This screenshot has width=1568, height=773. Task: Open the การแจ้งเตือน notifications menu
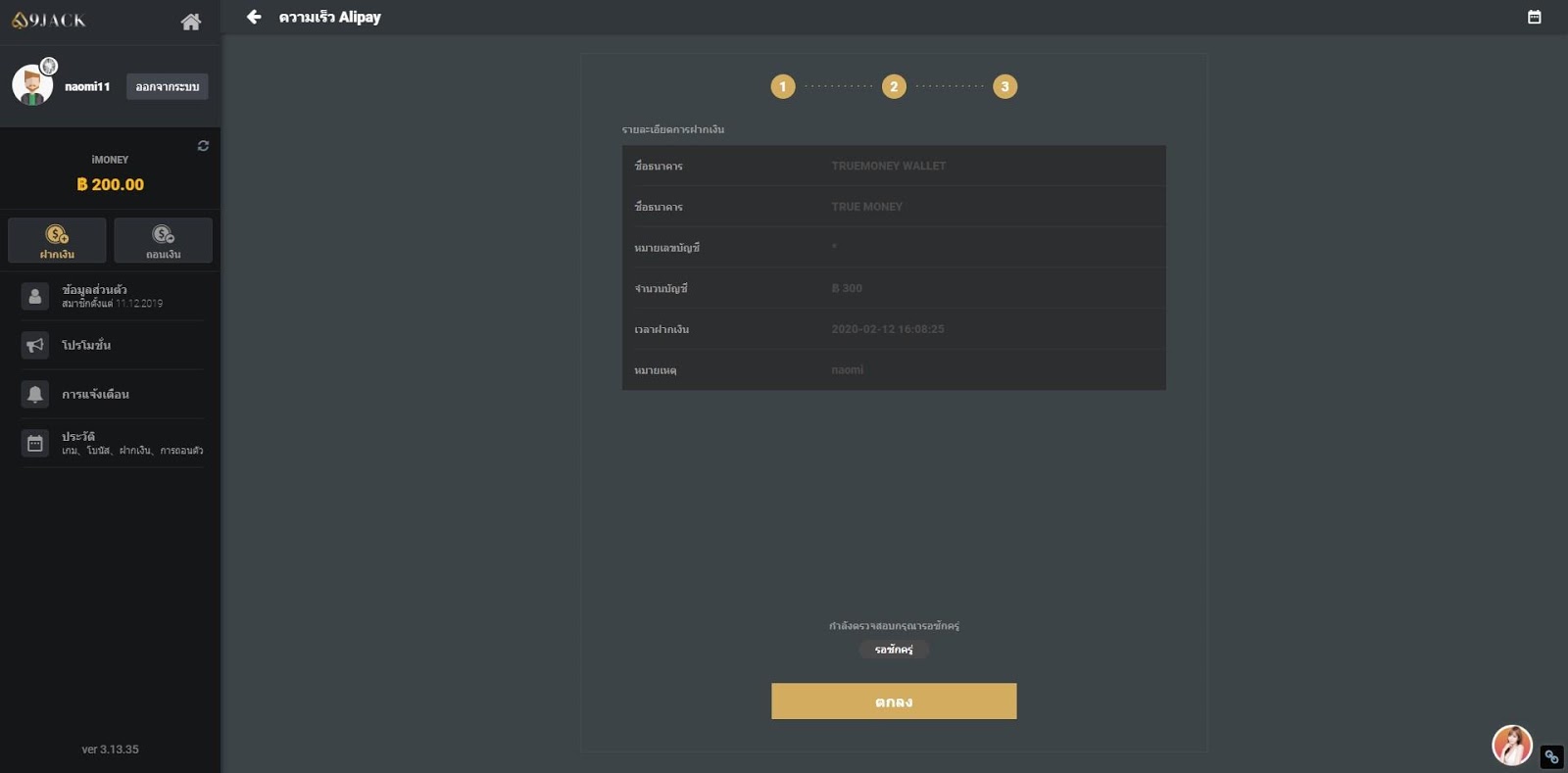coord(112,394)
